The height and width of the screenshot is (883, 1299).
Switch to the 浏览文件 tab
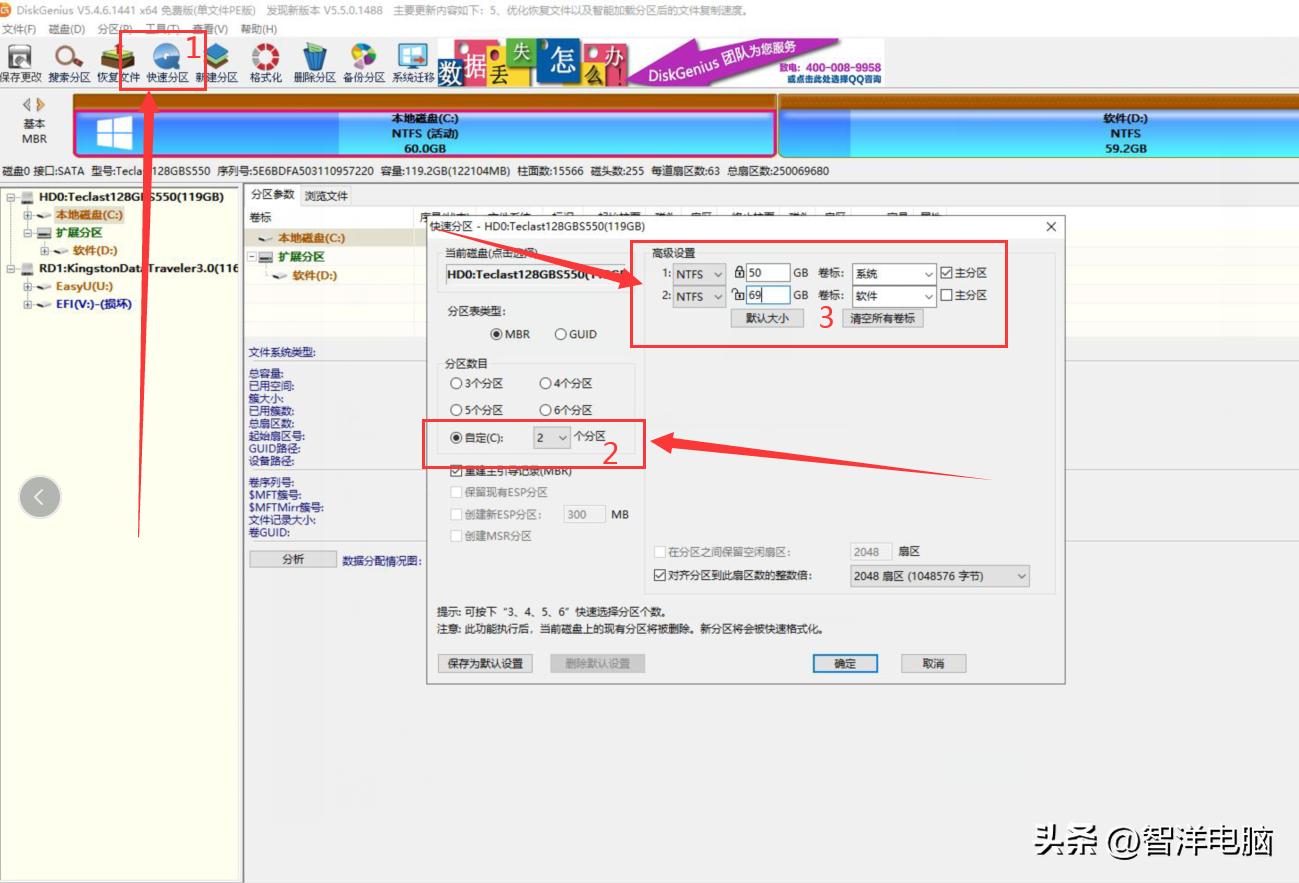(x=326, y=194)
